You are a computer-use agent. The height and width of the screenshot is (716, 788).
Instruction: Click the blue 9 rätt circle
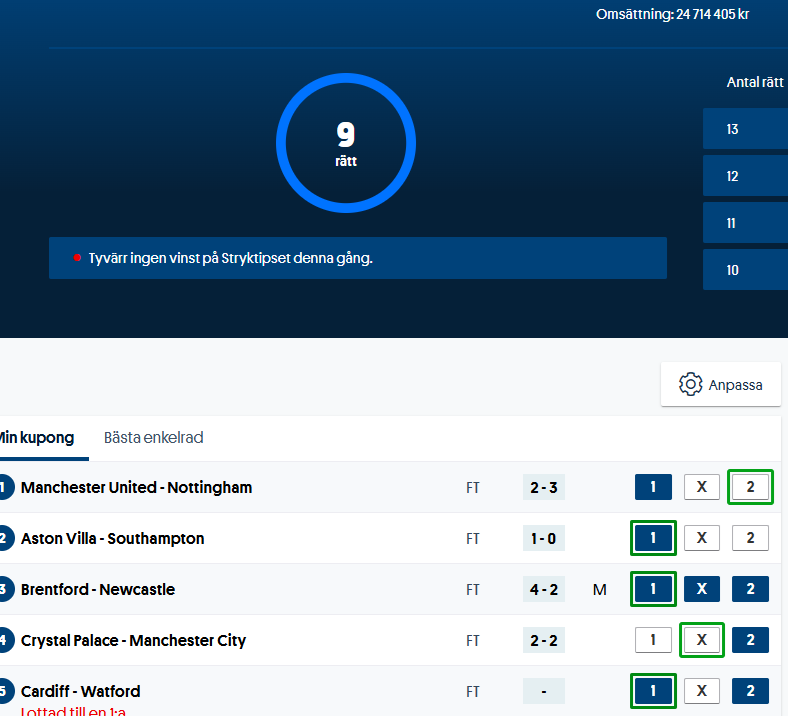tap(346, 143)
